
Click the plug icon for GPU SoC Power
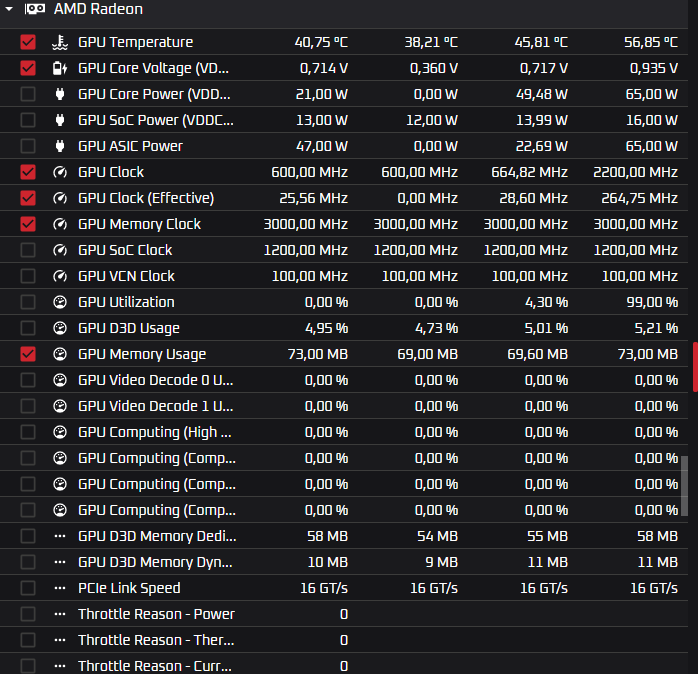pos(60,120)
